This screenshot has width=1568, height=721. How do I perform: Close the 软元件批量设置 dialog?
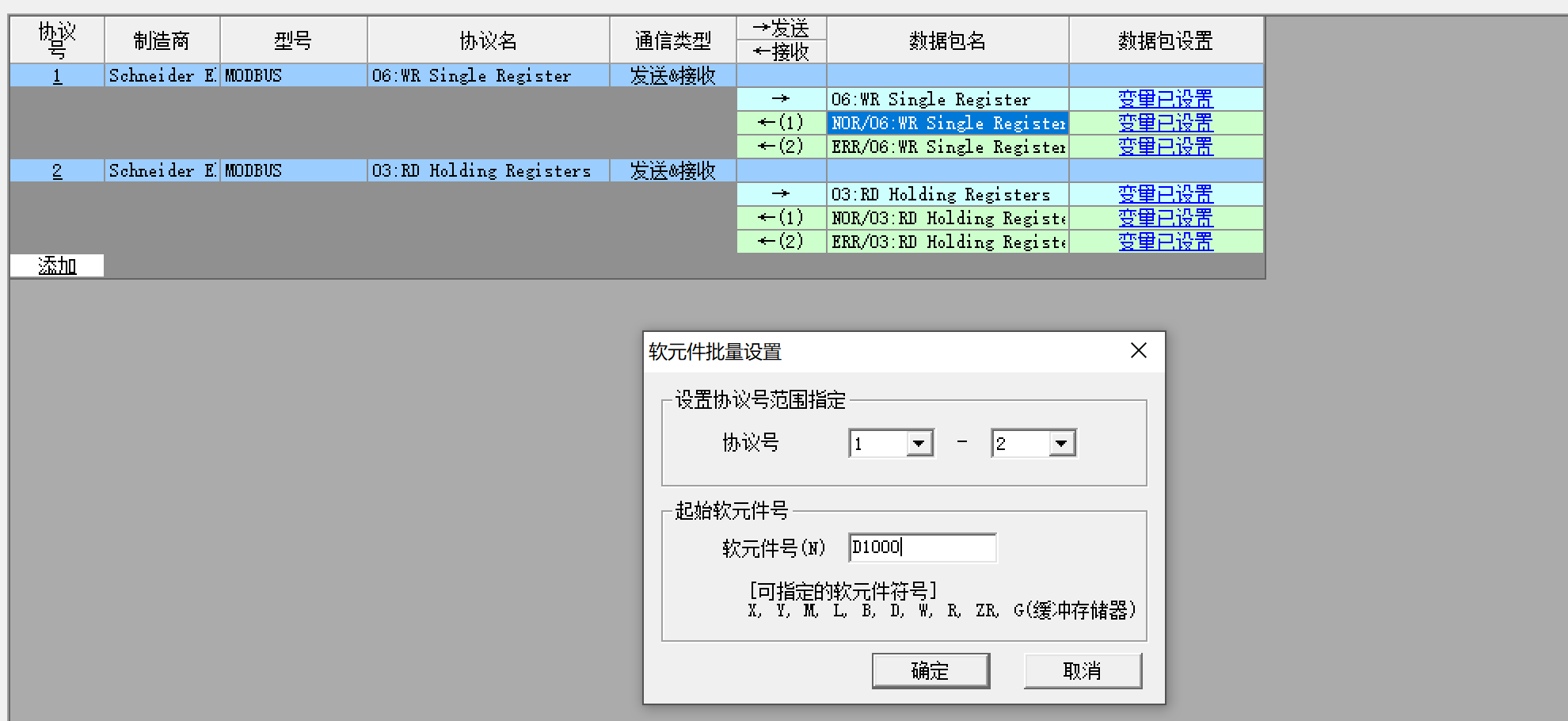[x=1138, y=350]
